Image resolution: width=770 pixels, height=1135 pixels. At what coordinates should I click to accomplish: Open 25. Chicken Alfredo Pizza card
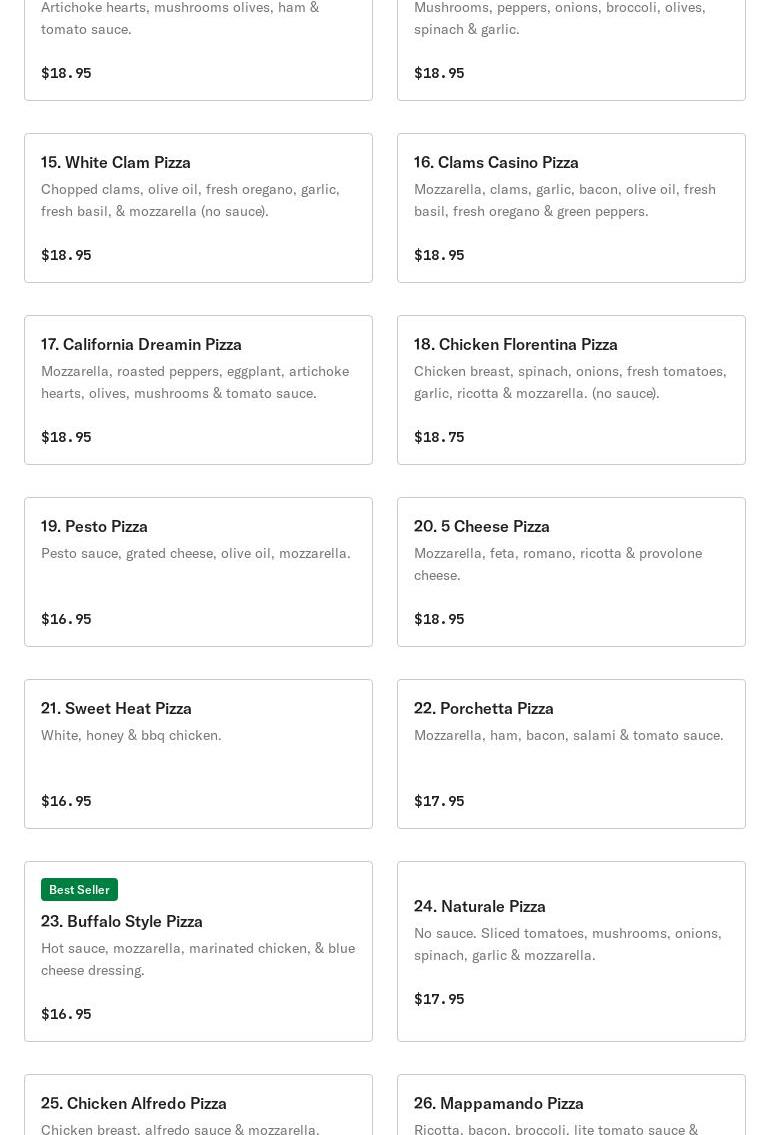click(x=198, y=1105)
